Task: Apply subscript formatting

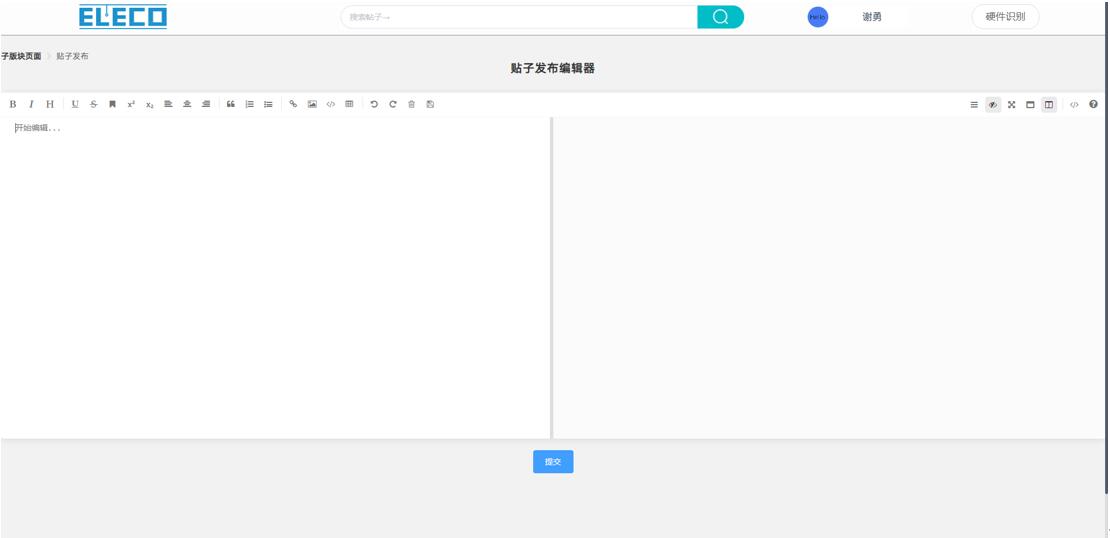Action: (x=149, y=104)
